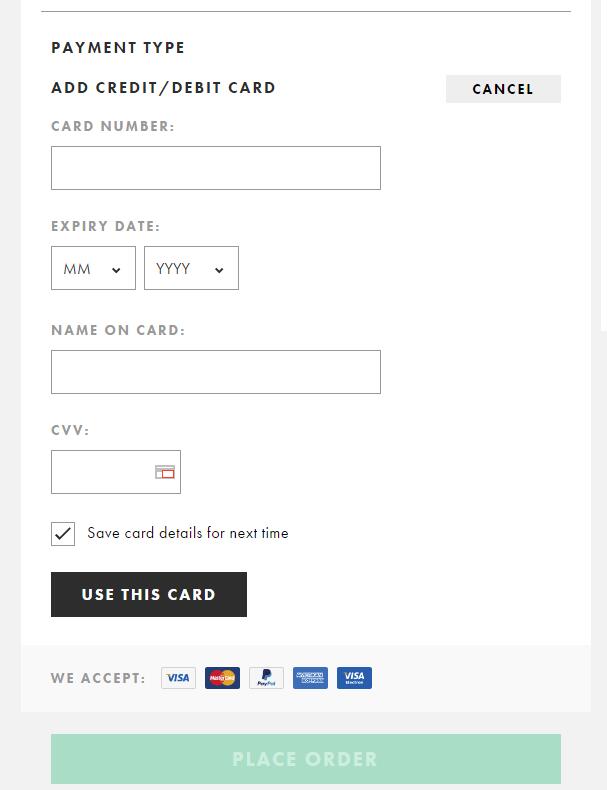The image size is (607, 790).
Task: Click the Payment Type heading
Action: click(x=118, y=47)
